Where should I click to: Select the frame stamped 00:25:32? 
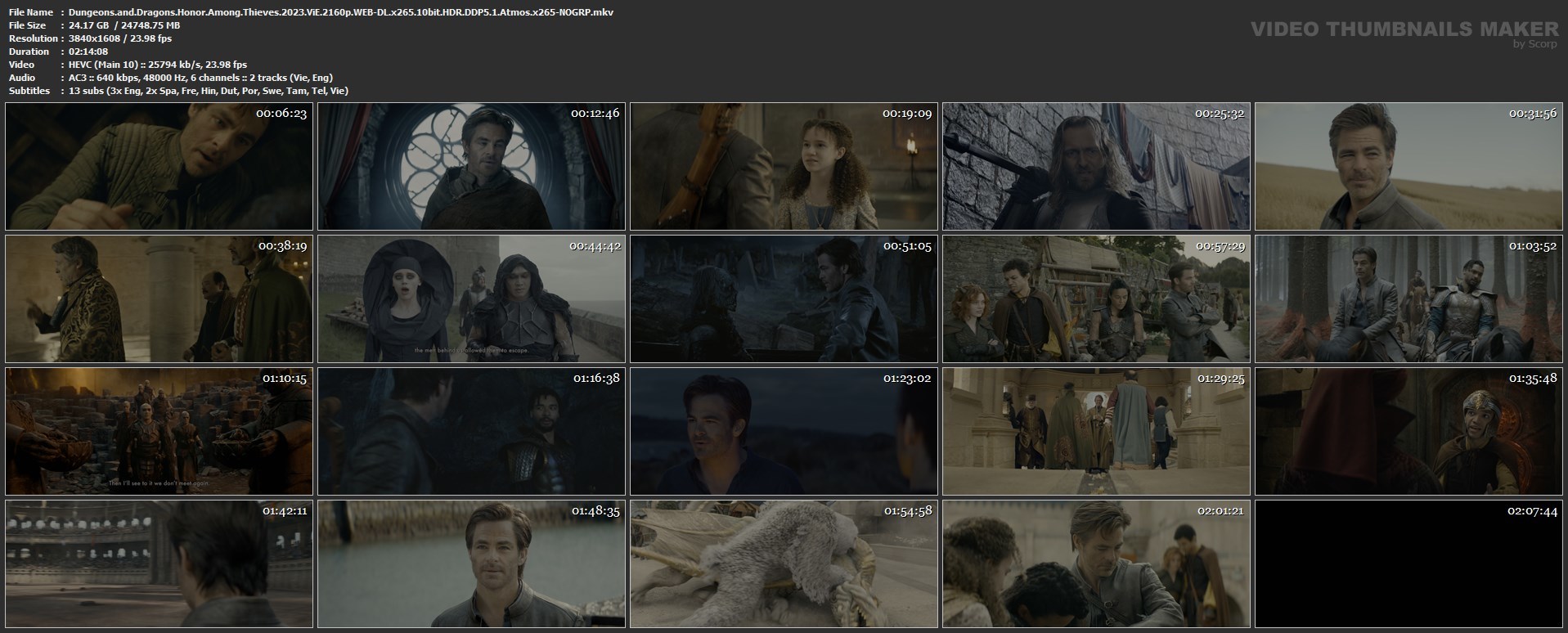click(1096, 166)
